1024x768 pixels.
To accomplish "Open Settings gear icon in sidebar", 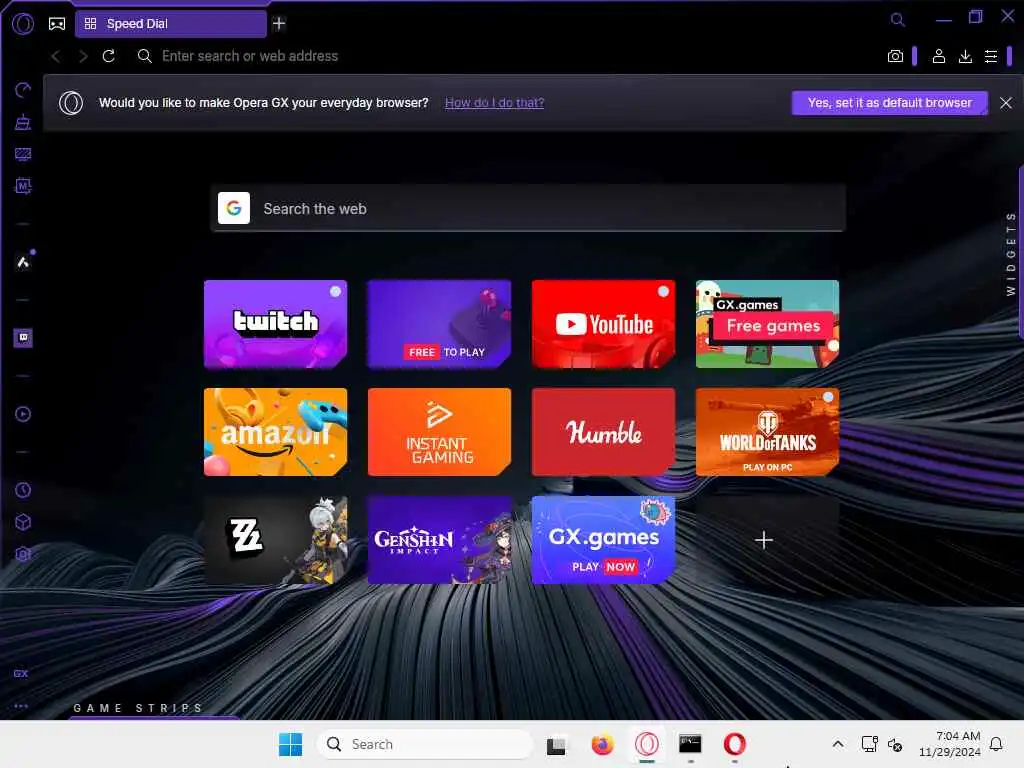I will pyautogui.click(x=23, y=554).
